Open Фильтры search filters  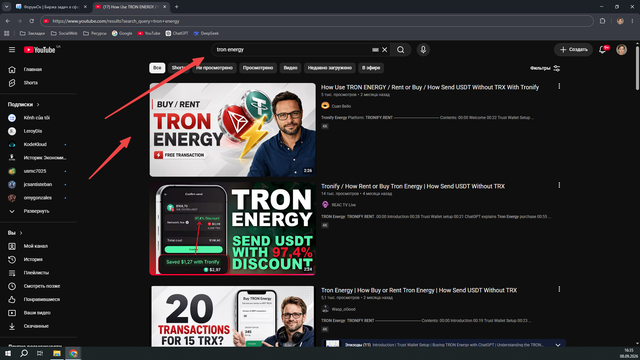(x=545, y=68)
